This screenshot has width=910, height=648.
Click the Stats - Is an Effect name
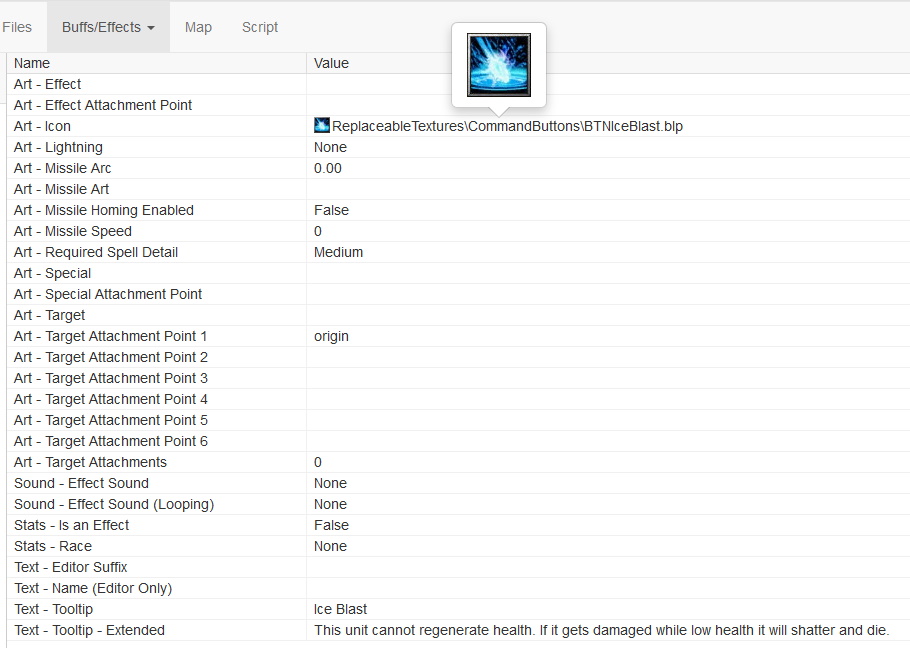[x=71, y=525]
